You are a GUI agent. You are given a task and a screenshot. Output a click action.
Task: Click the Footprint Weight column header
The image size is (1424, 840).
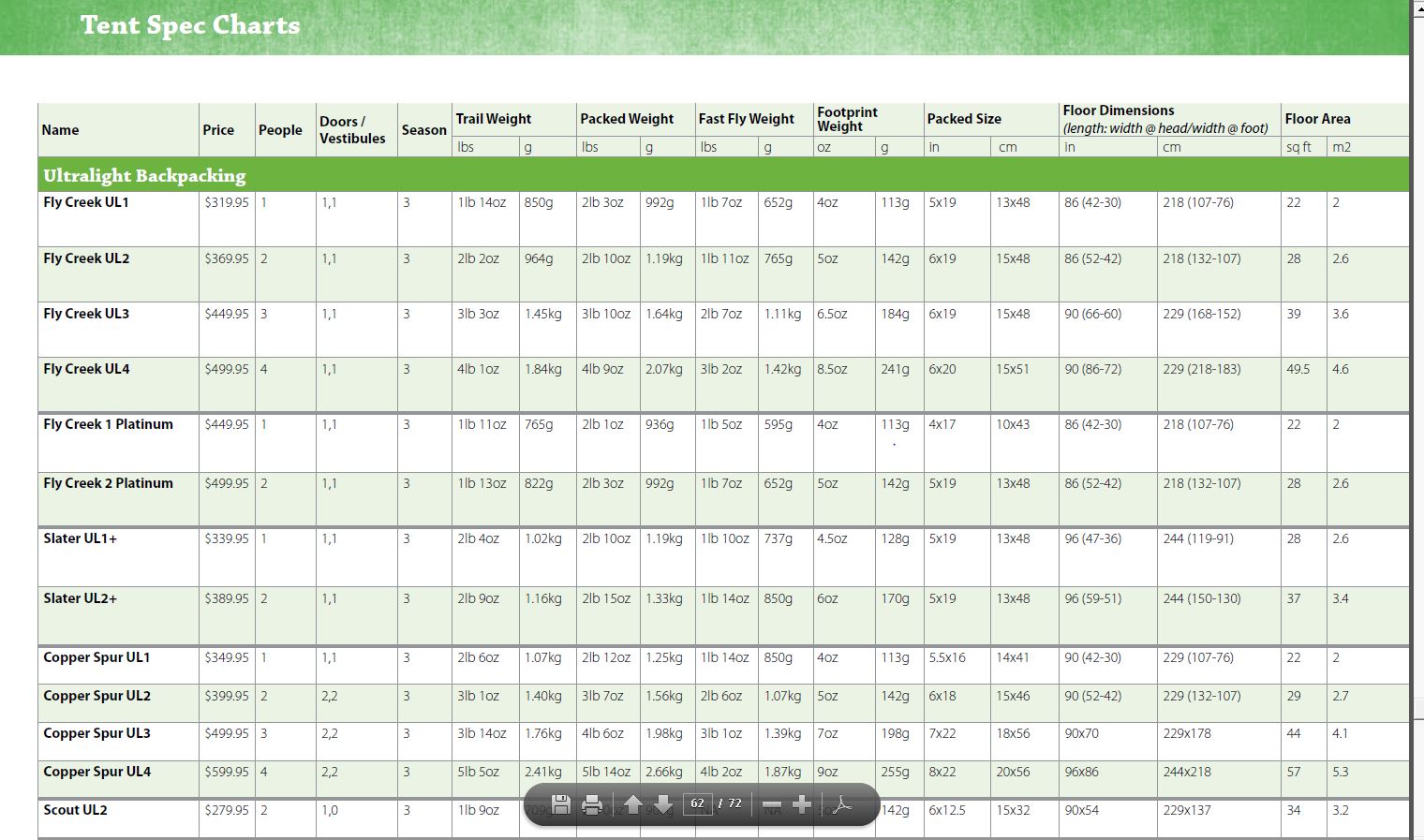pyautogui.click(x=847, y=119)
